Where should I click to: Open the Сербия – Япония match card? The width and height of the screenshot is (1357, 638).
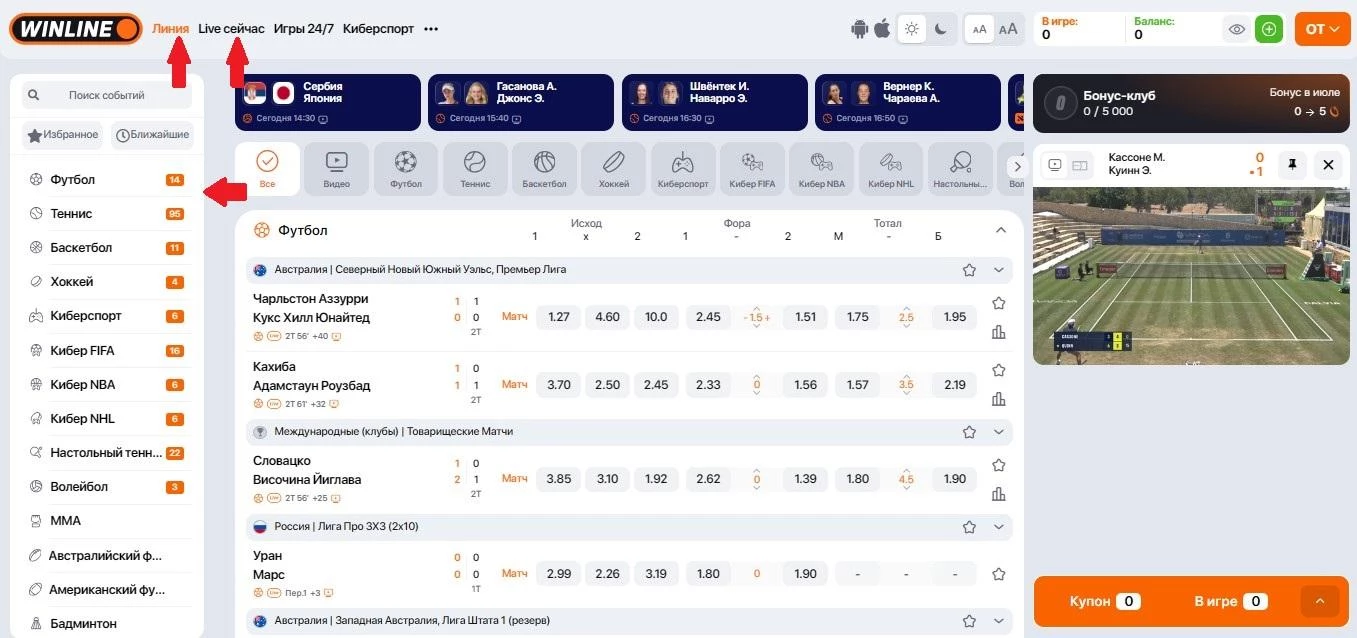[328, 102]
